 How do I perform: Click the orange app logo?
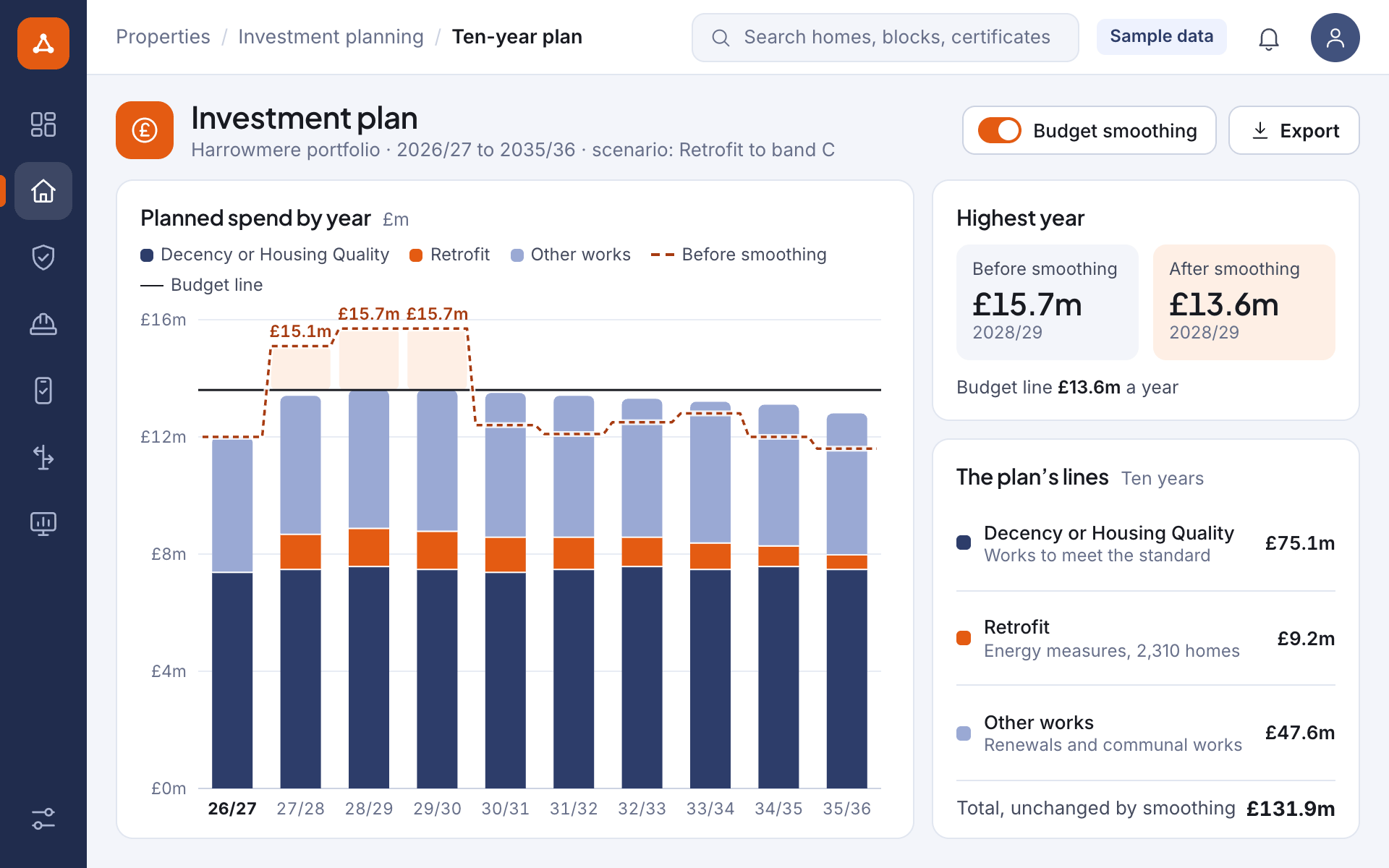tap(43, 43)
